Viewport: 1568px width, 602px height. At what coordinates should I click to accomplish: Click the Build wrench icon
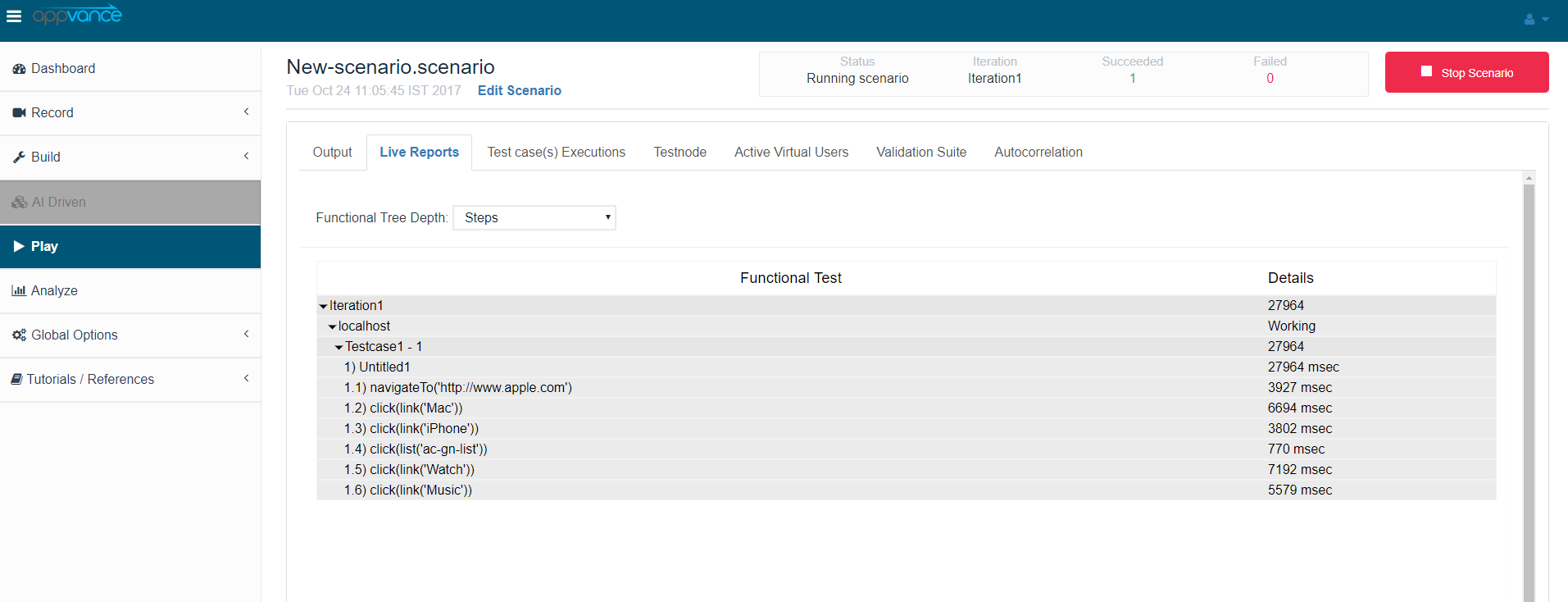coord(19,157)
